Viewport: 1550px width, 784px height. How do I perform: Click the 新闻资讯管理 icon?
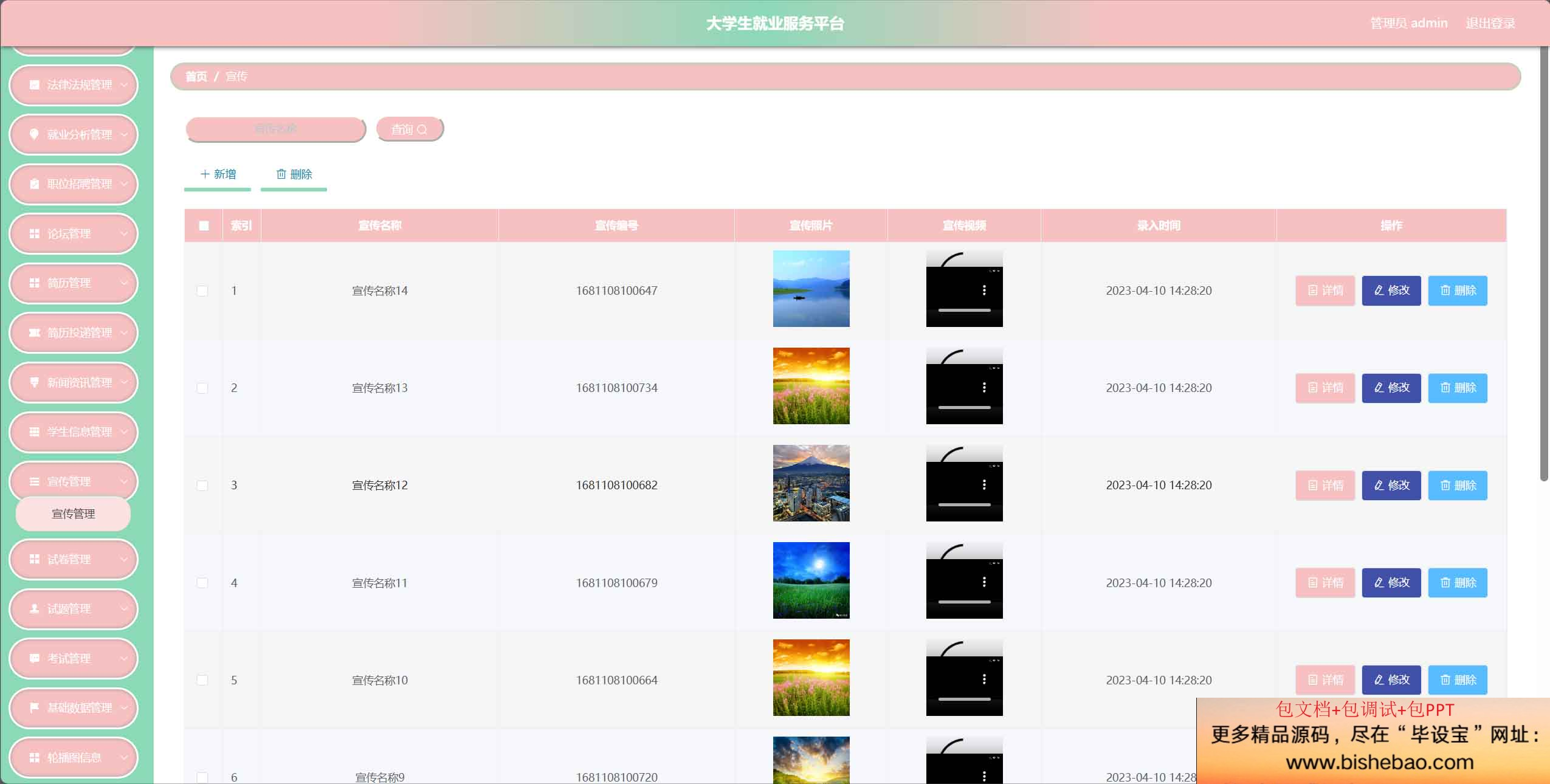click(x=35, y=382)
